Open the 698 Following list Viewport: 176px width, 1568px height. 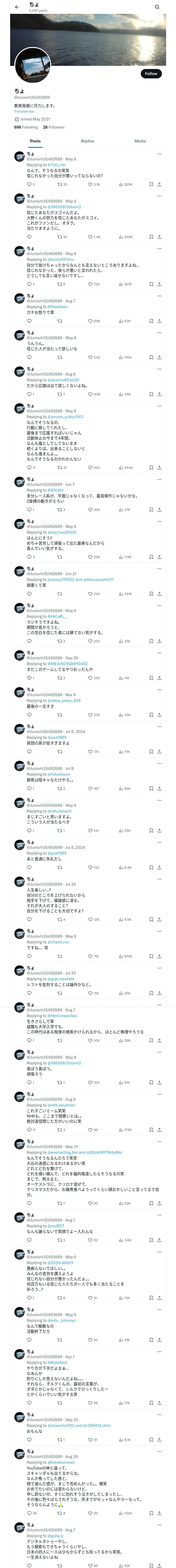click(26, 127)
